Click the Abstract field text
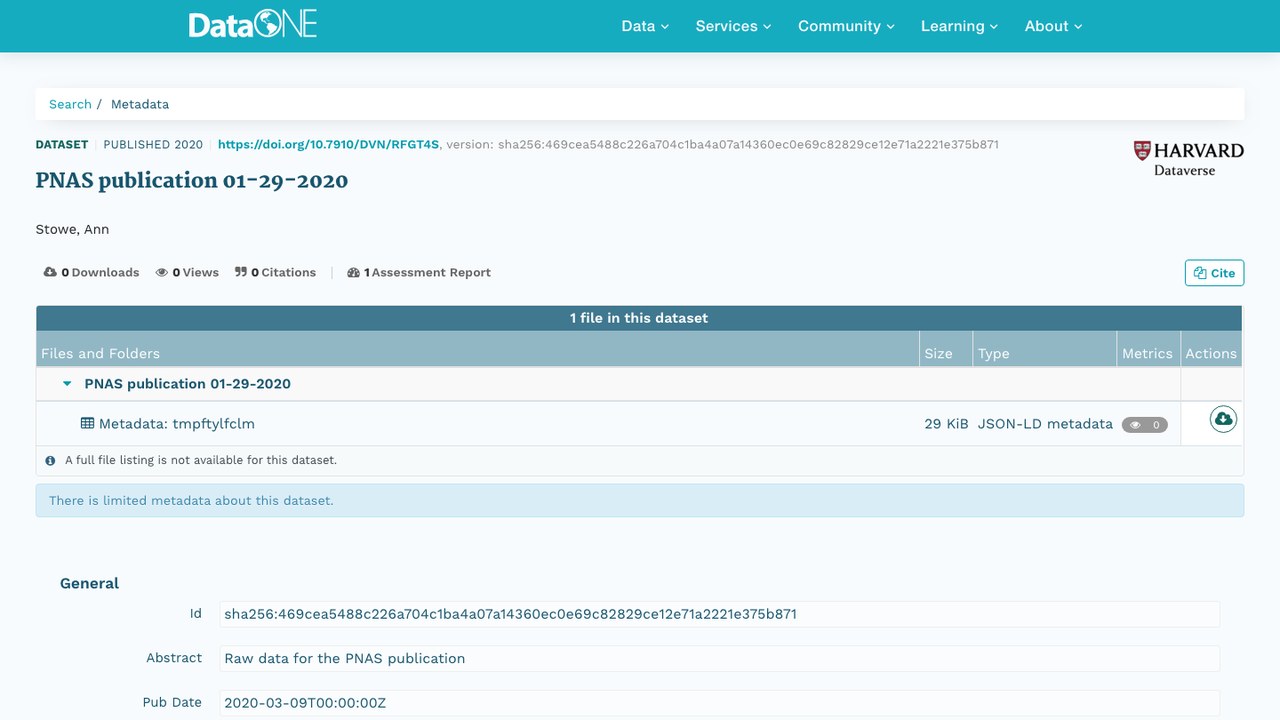Image resolution: width=1280 pixels, height=720 pixels. [x=719, y=658]
